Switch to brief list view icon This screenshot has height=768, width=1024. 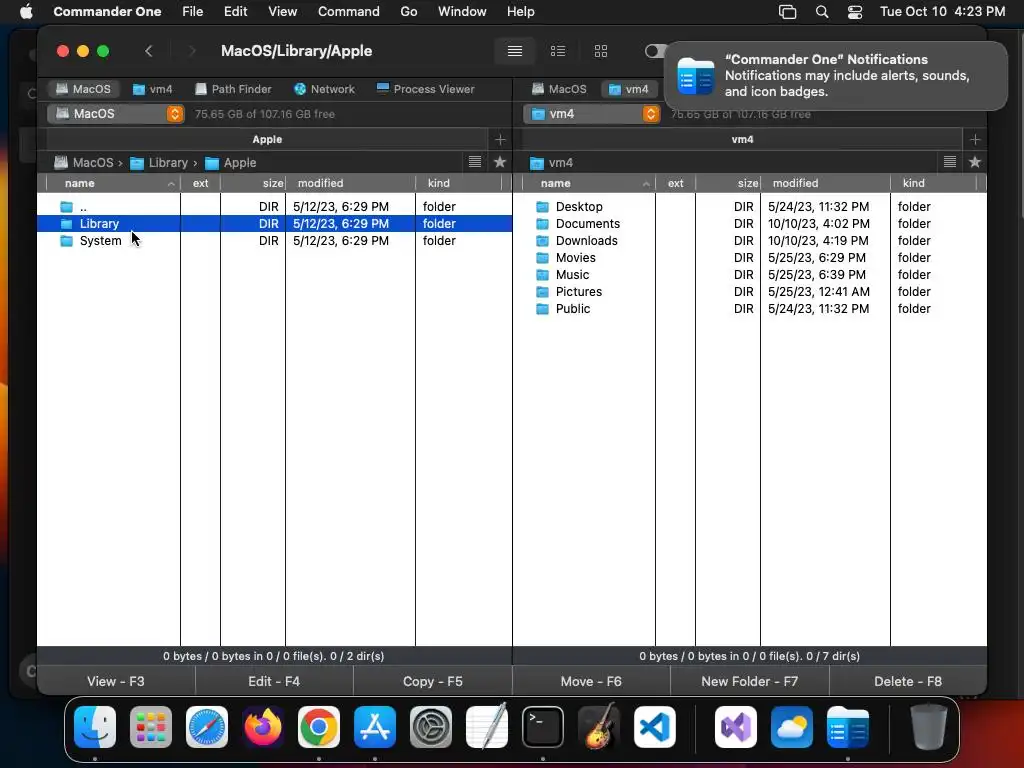(558, 51)
